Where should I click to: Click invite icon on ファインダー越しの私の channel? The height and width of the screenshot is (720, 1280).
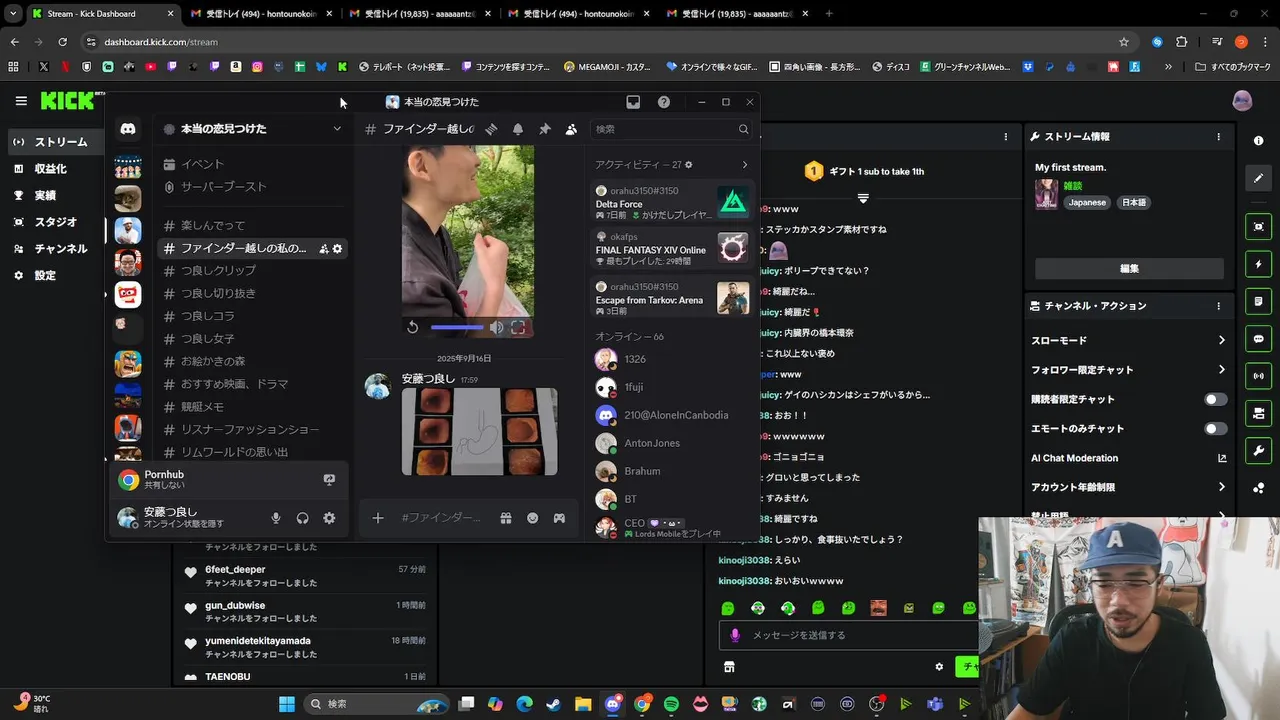[x=324, y=249]
